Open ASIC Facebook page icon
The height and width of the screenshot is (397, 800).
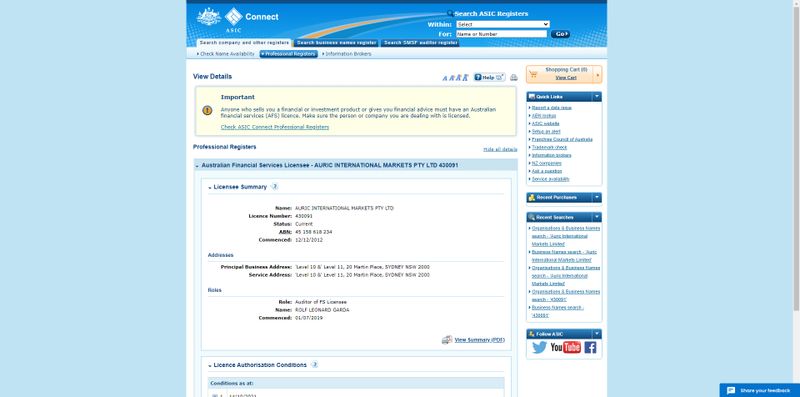point(590,348)
